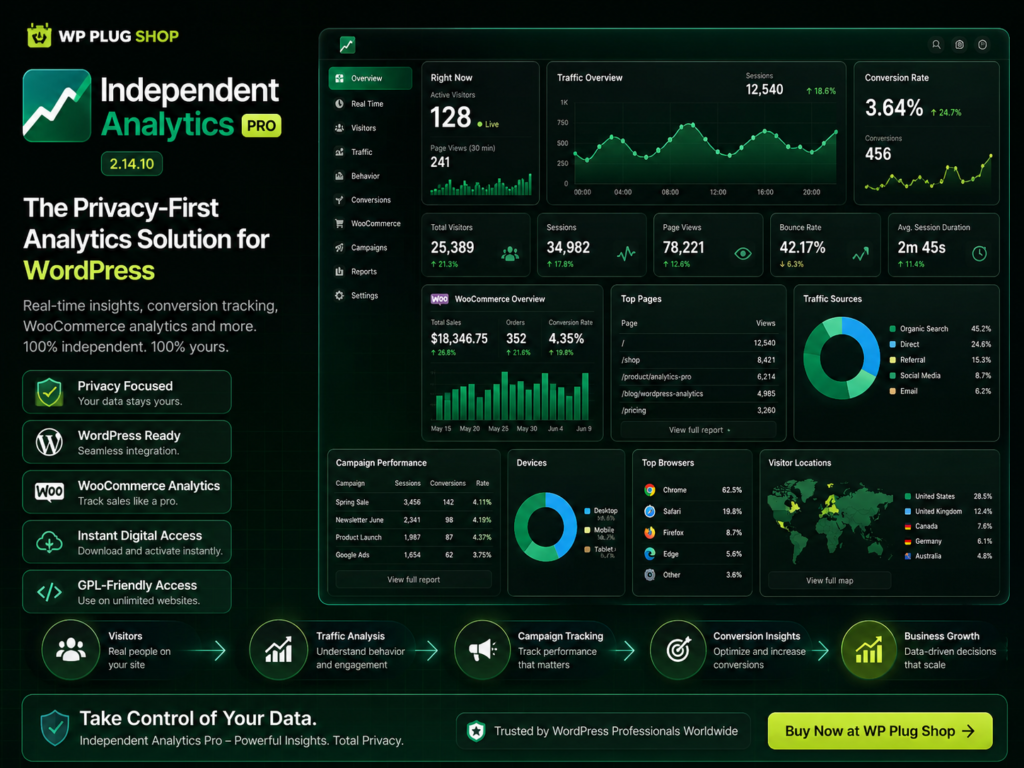This screenshot has width=1024, height=768.
Task: Click the dashboard app logo in header
Action: pyautogui.click(x=347, y=45)
